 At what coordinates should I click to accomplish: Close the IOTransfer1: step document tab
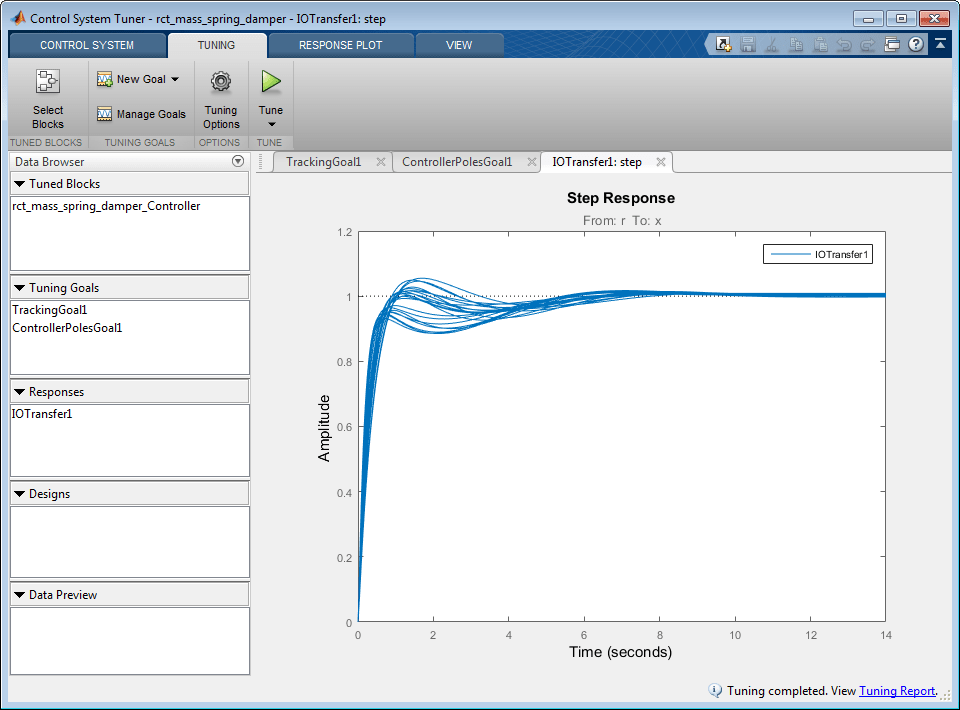coord(661,162)
